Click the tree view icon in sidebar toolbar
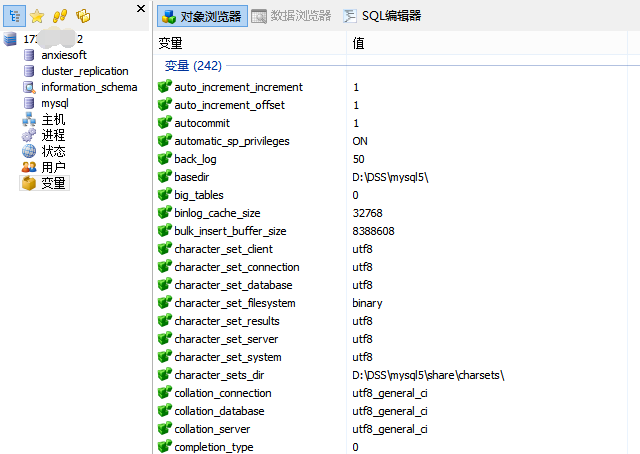Viewport: 640px width, 454px height. click(15, 16)
